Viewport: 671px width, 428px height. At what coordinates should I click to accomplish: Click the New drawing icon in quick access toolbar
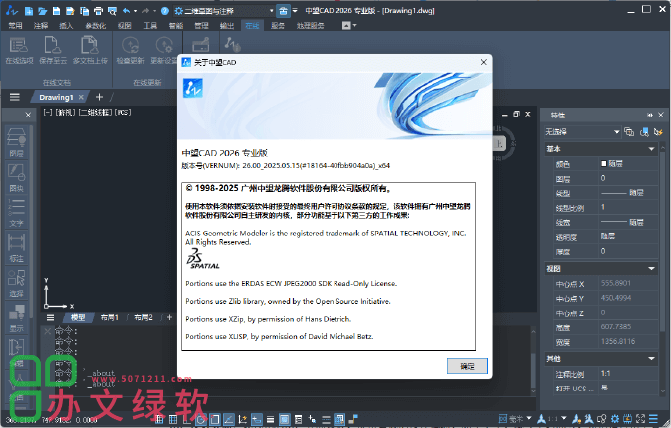(29, 11)
